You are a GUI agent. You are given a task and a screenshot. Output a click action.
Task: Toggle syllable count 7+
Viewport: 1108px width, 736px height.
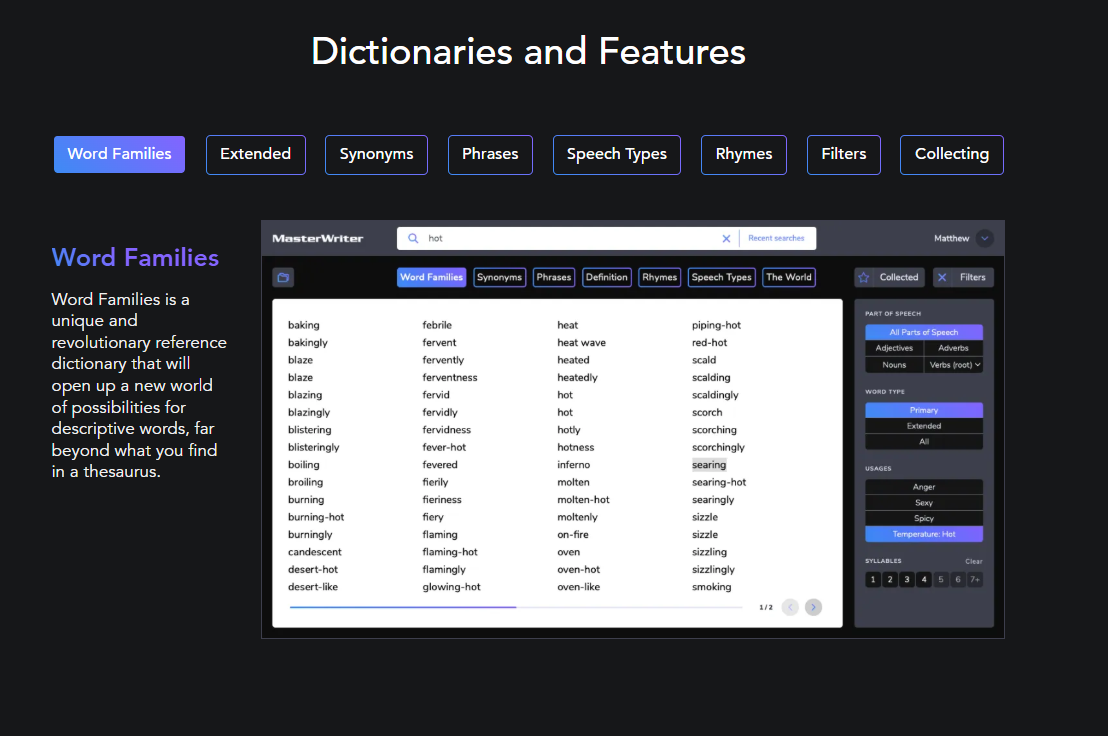975,580
